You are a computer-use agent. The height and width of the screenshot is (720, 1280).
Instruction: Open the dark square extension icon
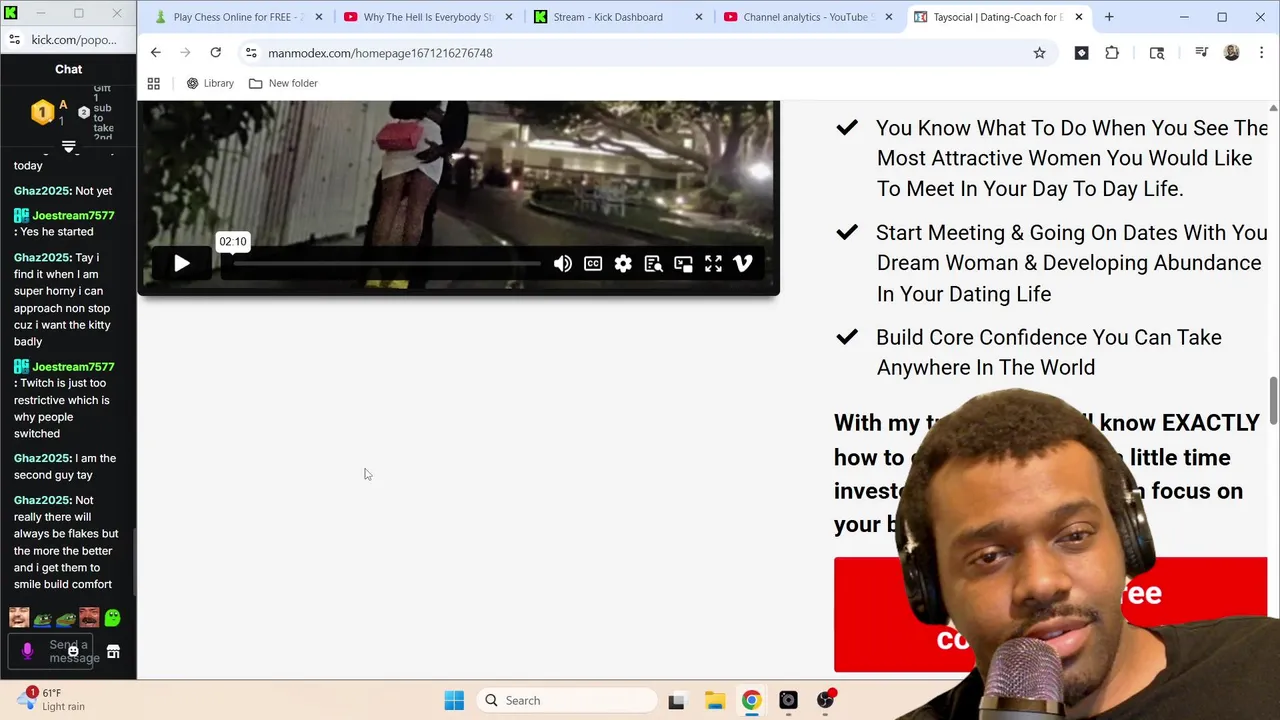click(x=1081, y=53)
